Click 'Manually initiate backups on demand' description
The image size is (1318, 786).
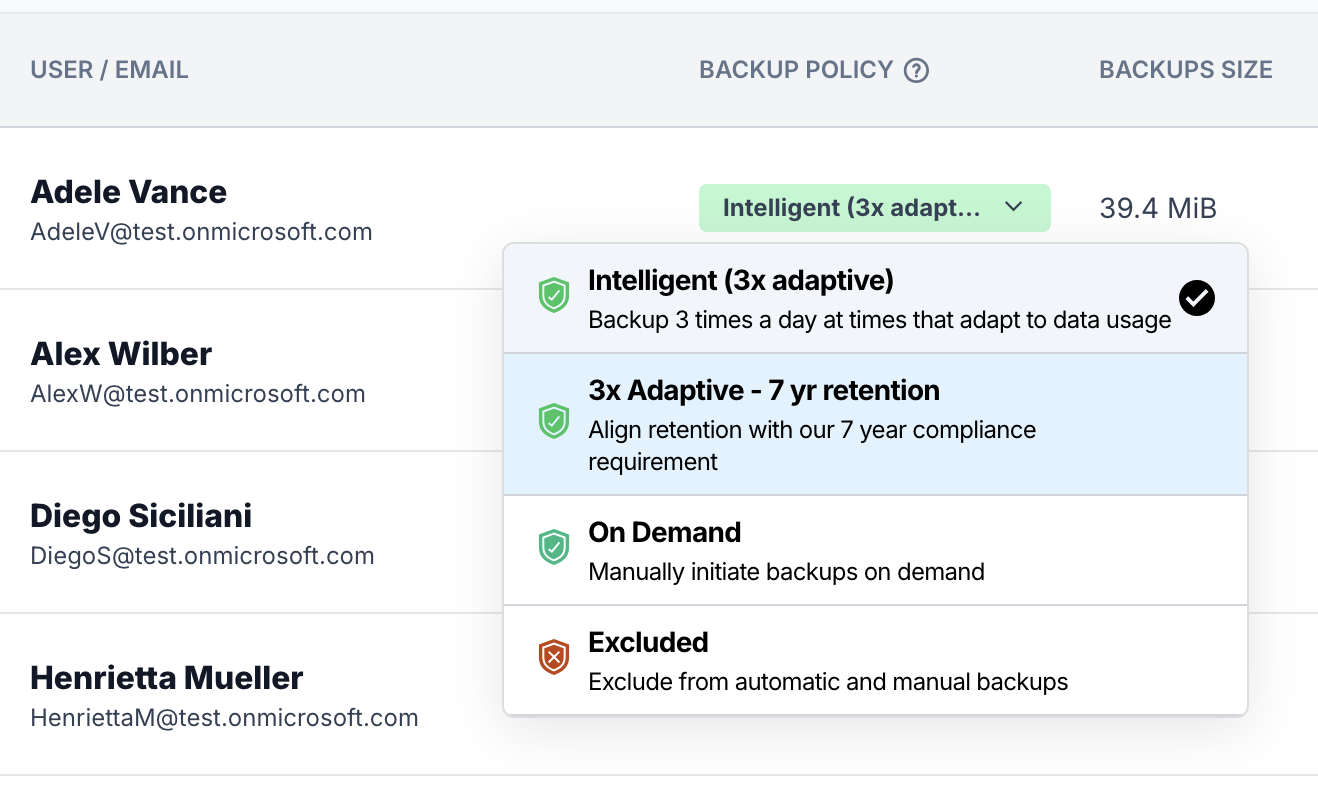pos(786,572)
